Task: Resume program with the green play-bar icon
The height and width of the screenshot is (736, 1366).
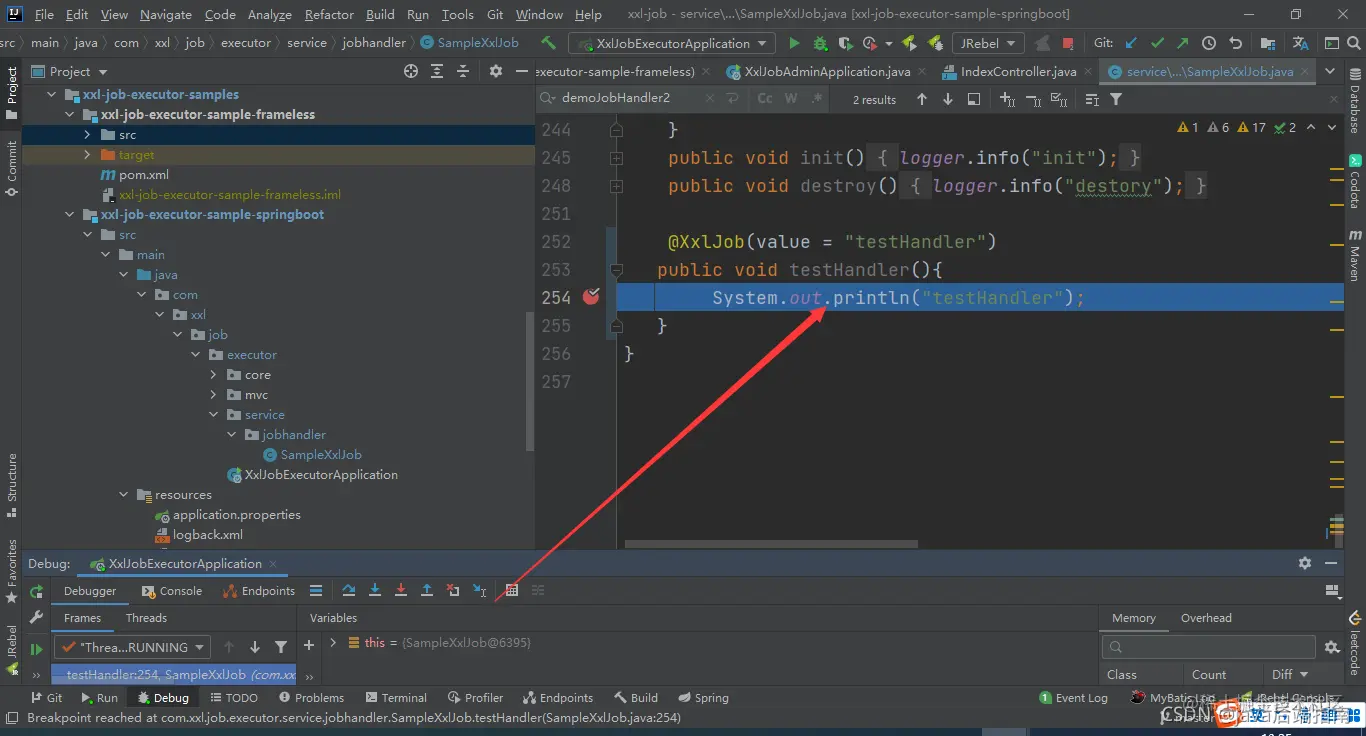Action: (36, 648)
